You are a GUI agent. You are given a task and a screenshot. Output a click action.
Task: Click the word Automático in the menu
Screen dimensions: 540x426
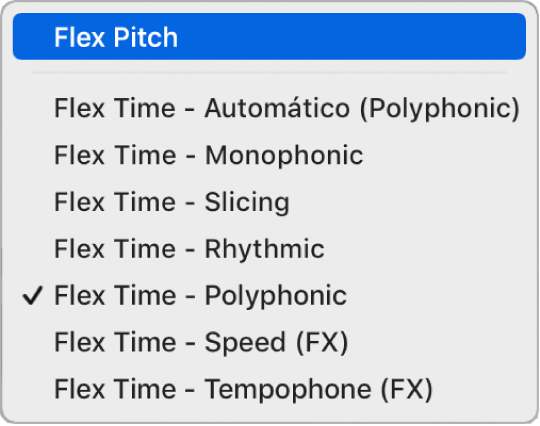[277, 108]
